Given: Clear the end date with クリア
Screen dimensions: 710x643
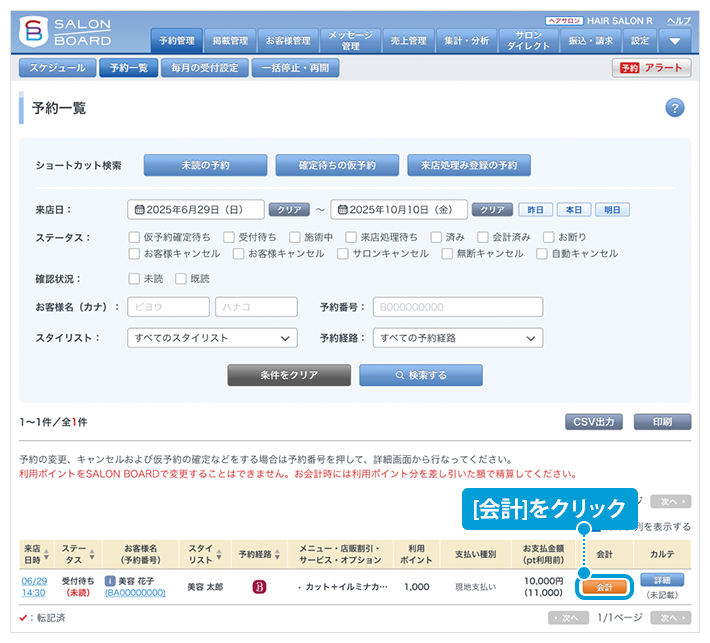Looking at the screenshot, I should pos(492,210).
